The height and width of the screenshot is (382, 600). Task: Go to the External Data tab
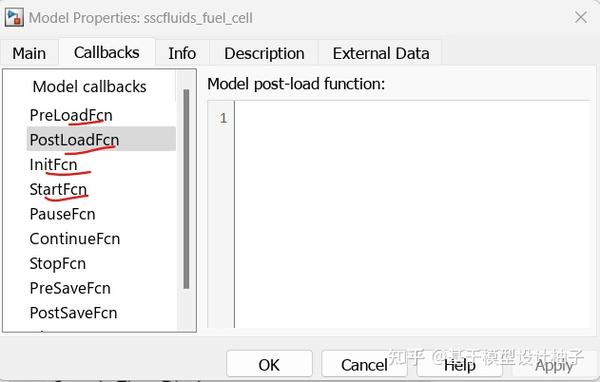(x=381, y=53)
